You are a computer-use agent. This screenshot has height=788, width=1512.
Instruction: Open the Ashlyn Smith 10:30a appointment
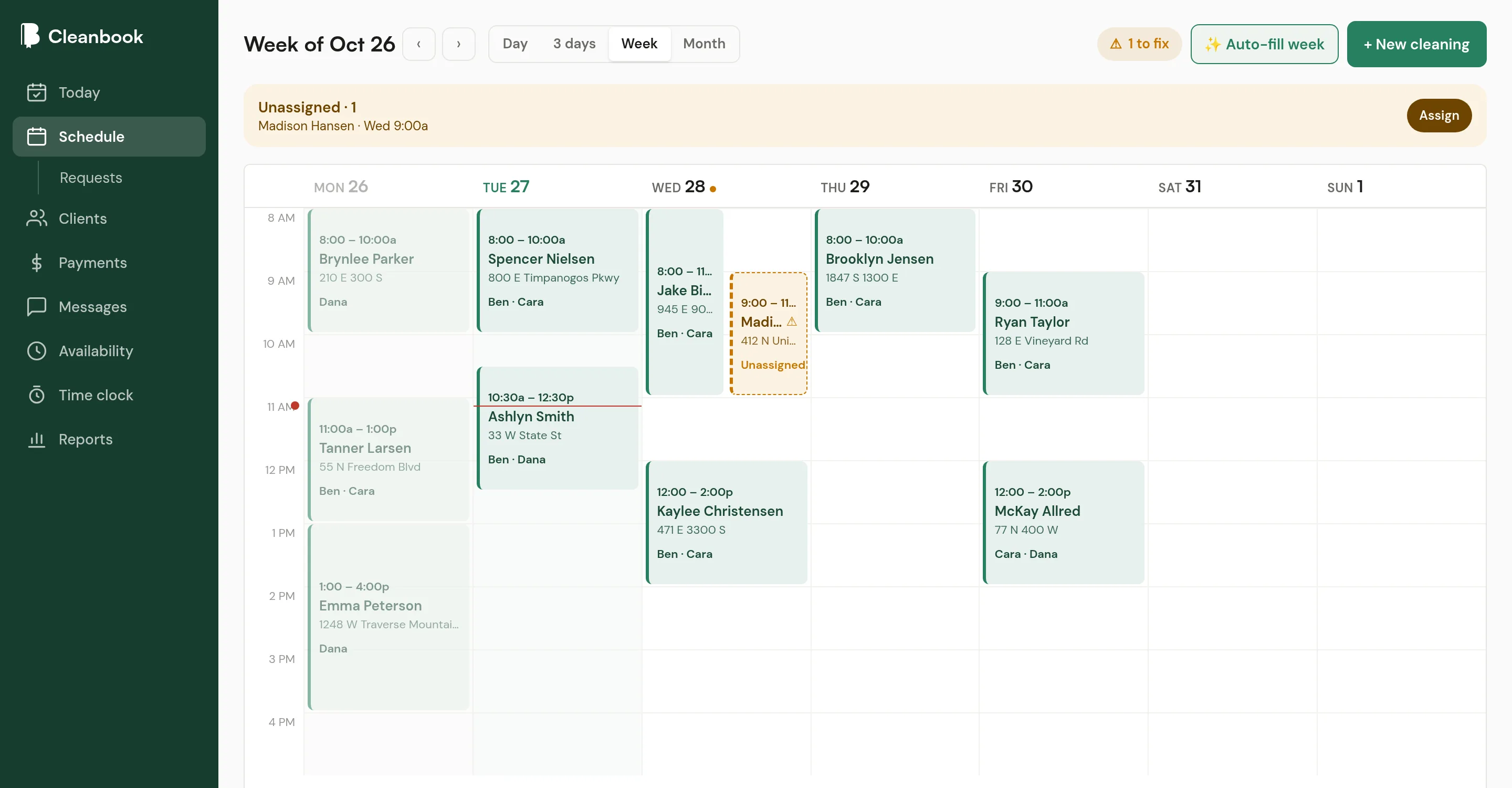[558, 428]
